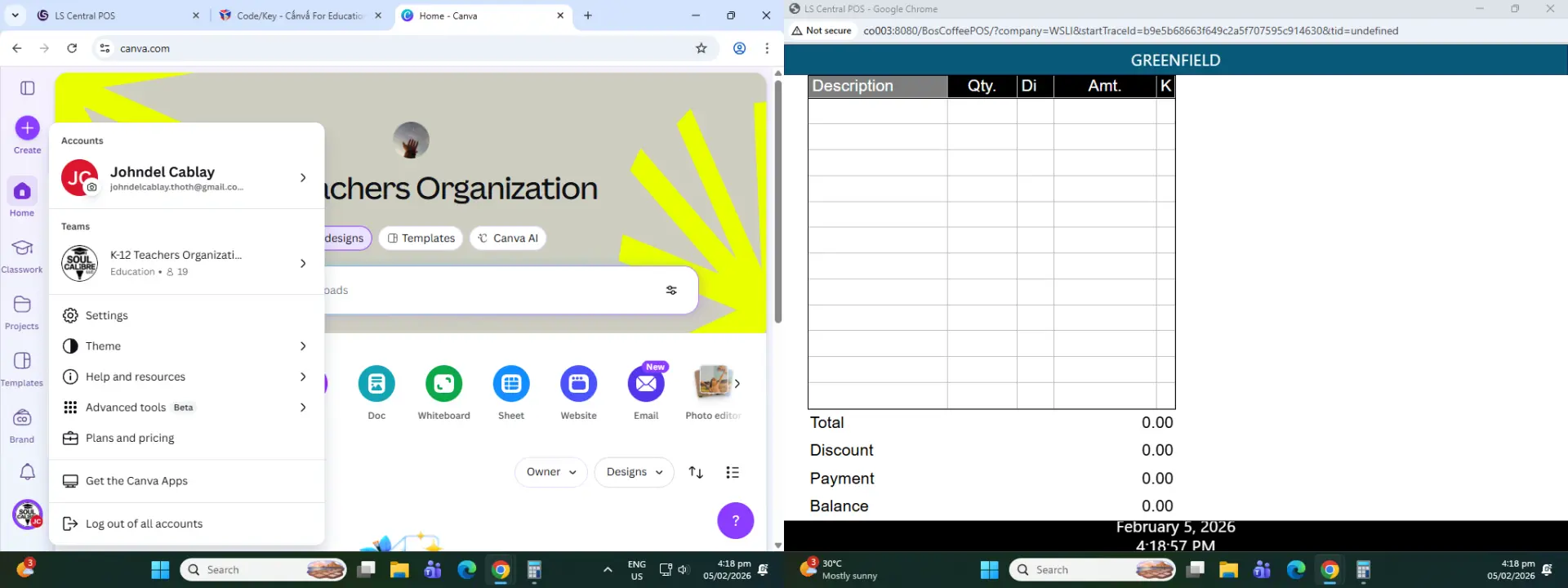Open Chrome icon on right taskbar
The height and width of the screenshot is (588, 1568).
pos(1330,570)
